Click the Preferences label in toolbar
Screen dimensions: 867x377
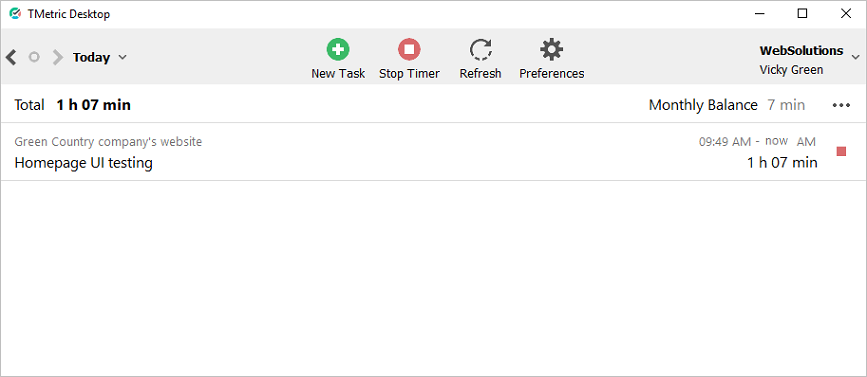point(551,74)
